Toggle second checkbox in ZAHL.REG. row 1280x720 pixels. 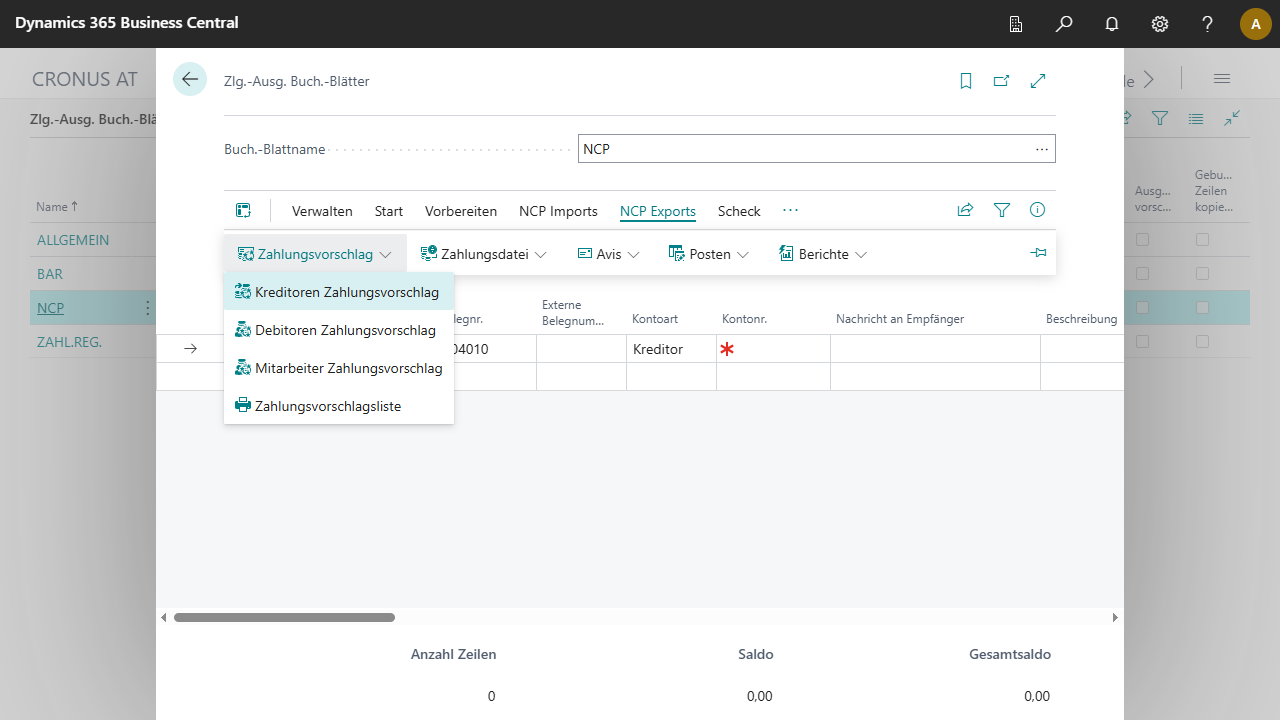click(1202, 342)
